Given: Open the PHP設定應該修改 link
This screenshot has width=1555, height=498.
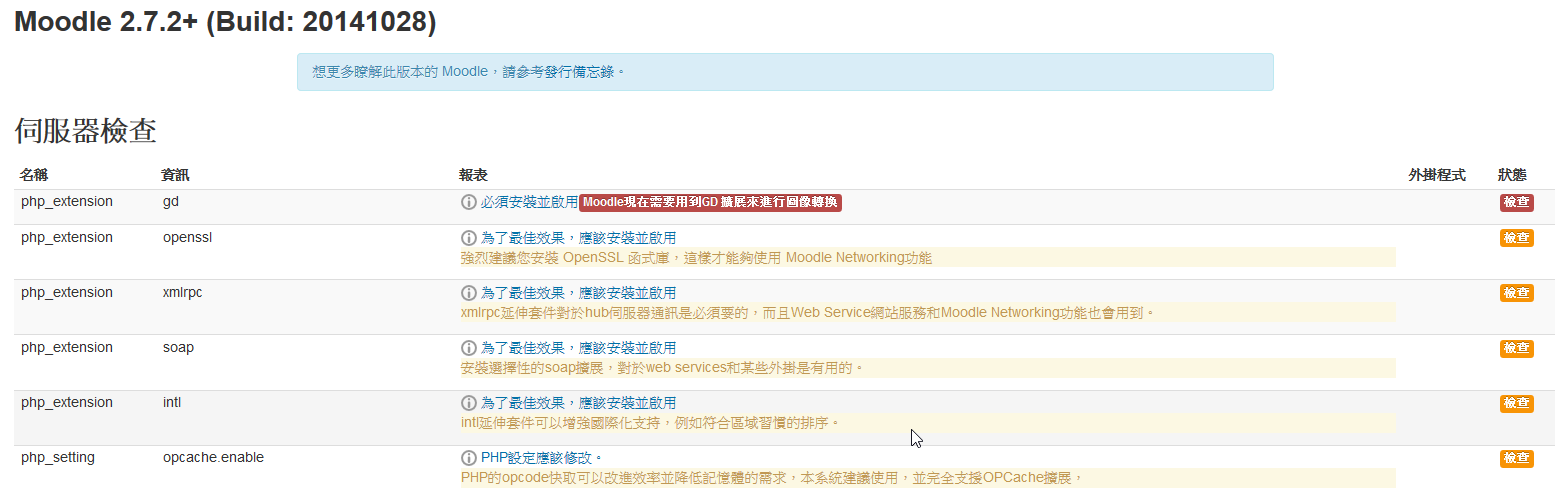Looking at the screenshot, I should coord(541,458).
